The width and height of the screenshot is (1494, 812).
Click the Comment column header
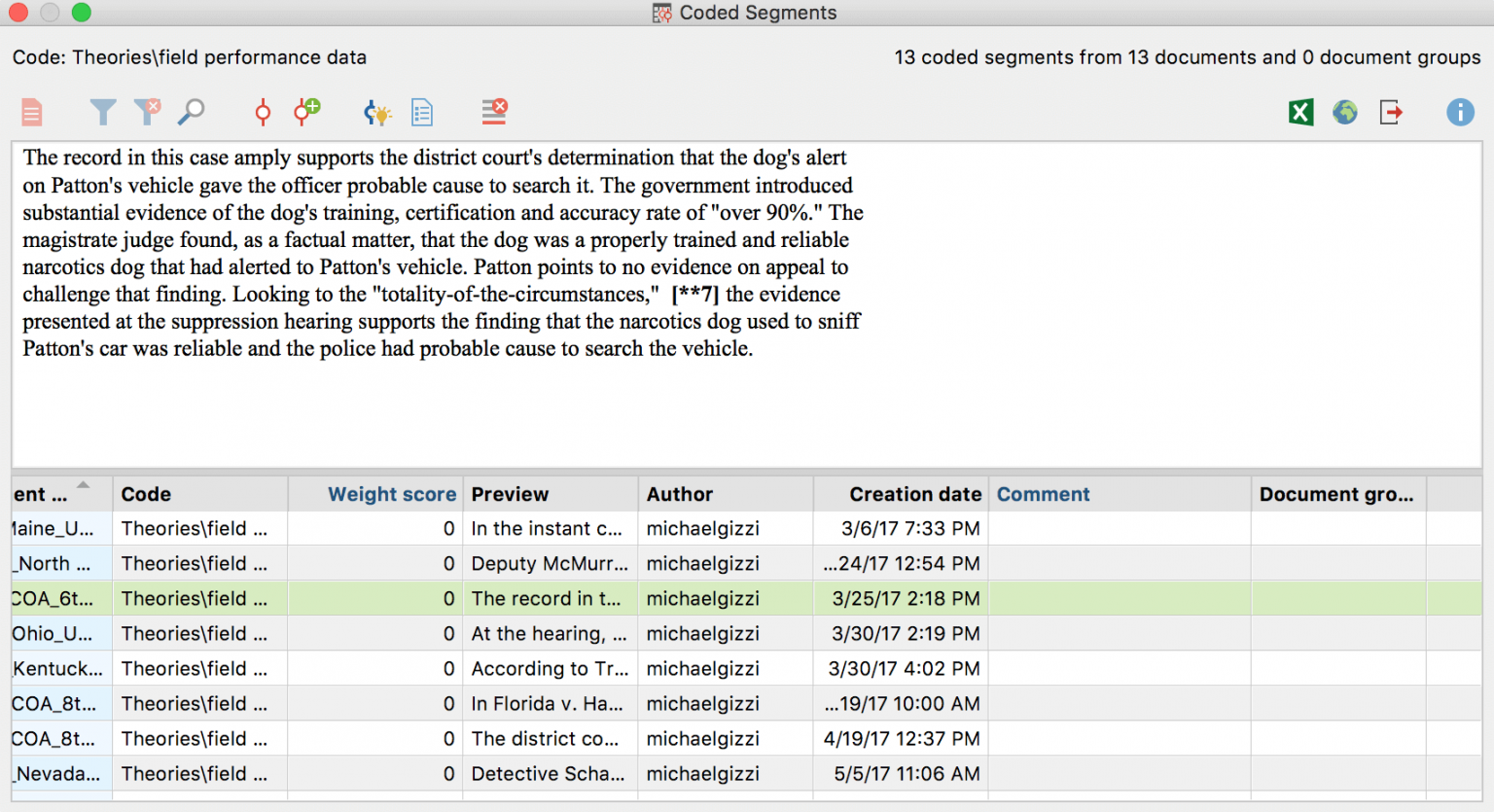1043,493
